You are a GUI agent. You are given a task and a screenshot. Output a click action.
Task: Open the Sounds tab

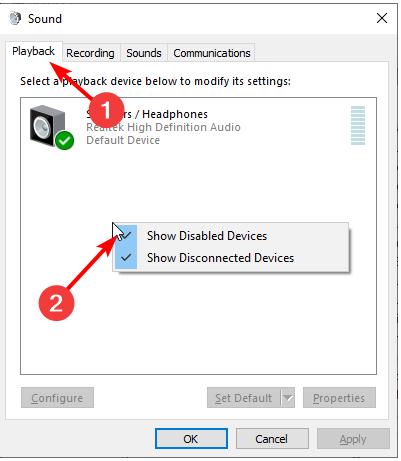point(144,53)
